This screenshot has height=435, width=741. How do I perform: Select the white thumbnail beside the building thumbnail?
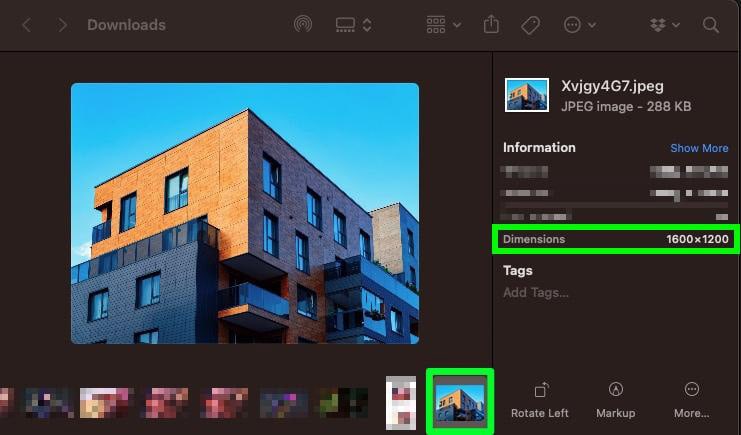400,401
